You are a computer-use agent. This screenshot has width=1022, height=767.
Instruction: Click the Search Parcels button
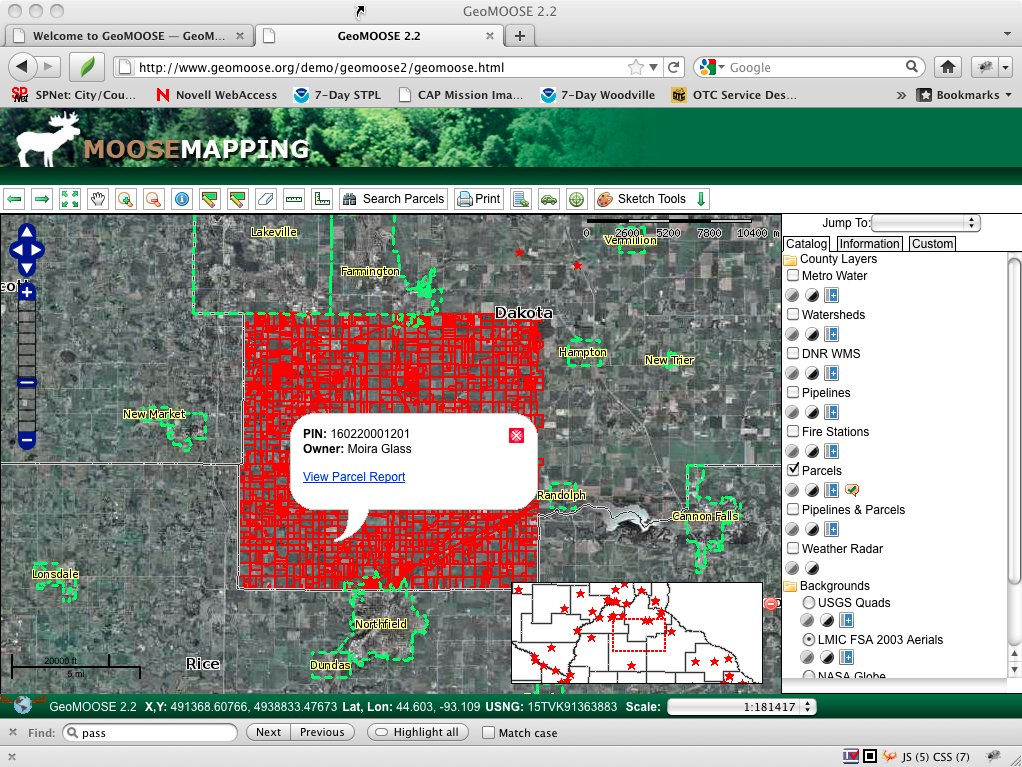[x=393, y=199]
